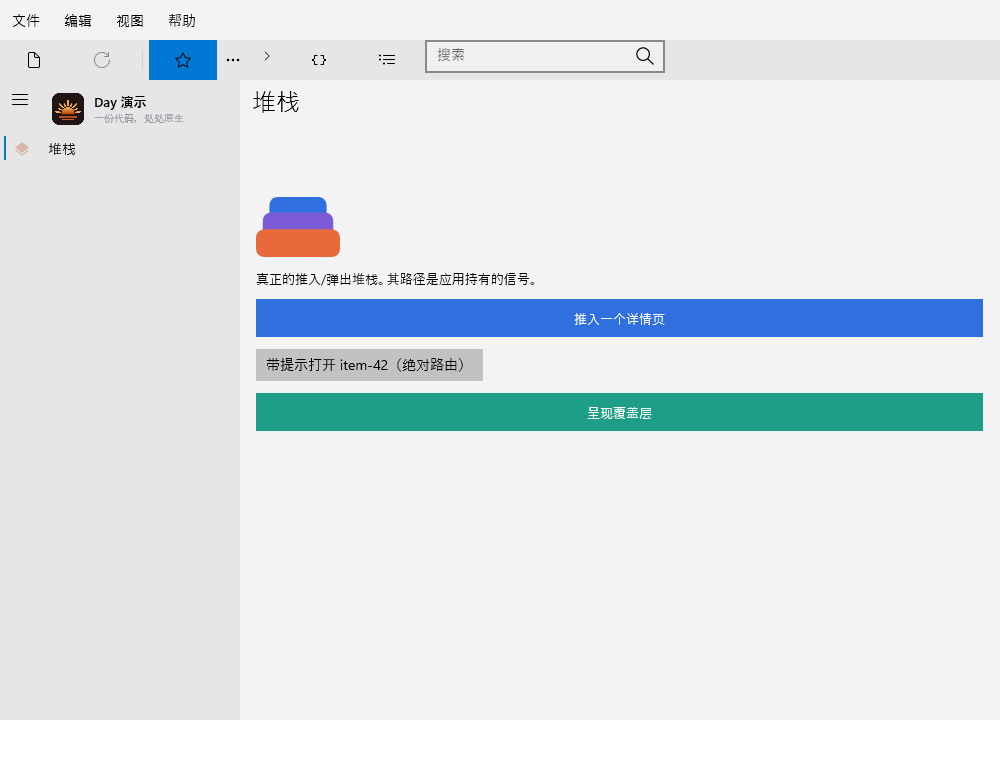This screenshot has height=776, width=1000.
Task: Click the 呈现覆盖层 button
Action: tap(619, 412)
